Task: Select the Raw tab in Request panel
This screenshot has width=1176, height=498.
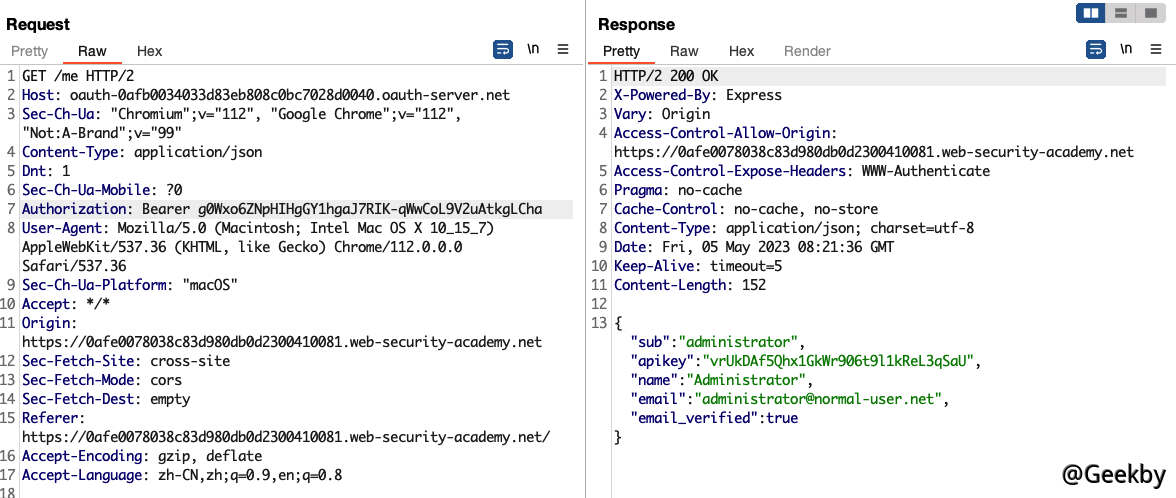Action: (x=92, y=51)
